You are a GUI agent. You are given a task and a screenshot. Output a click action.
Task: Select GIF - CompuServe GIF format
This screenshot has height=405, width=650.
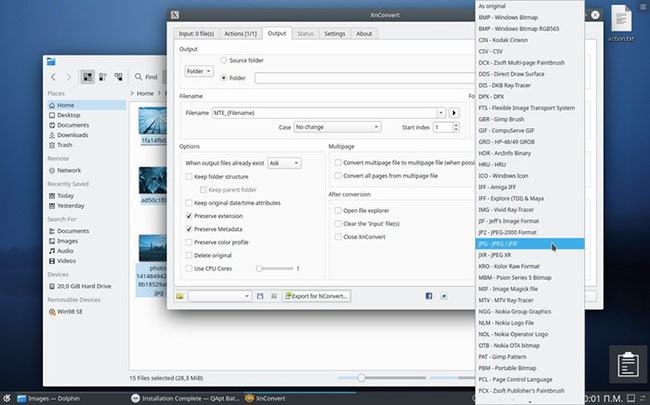[x=530, y=131]
